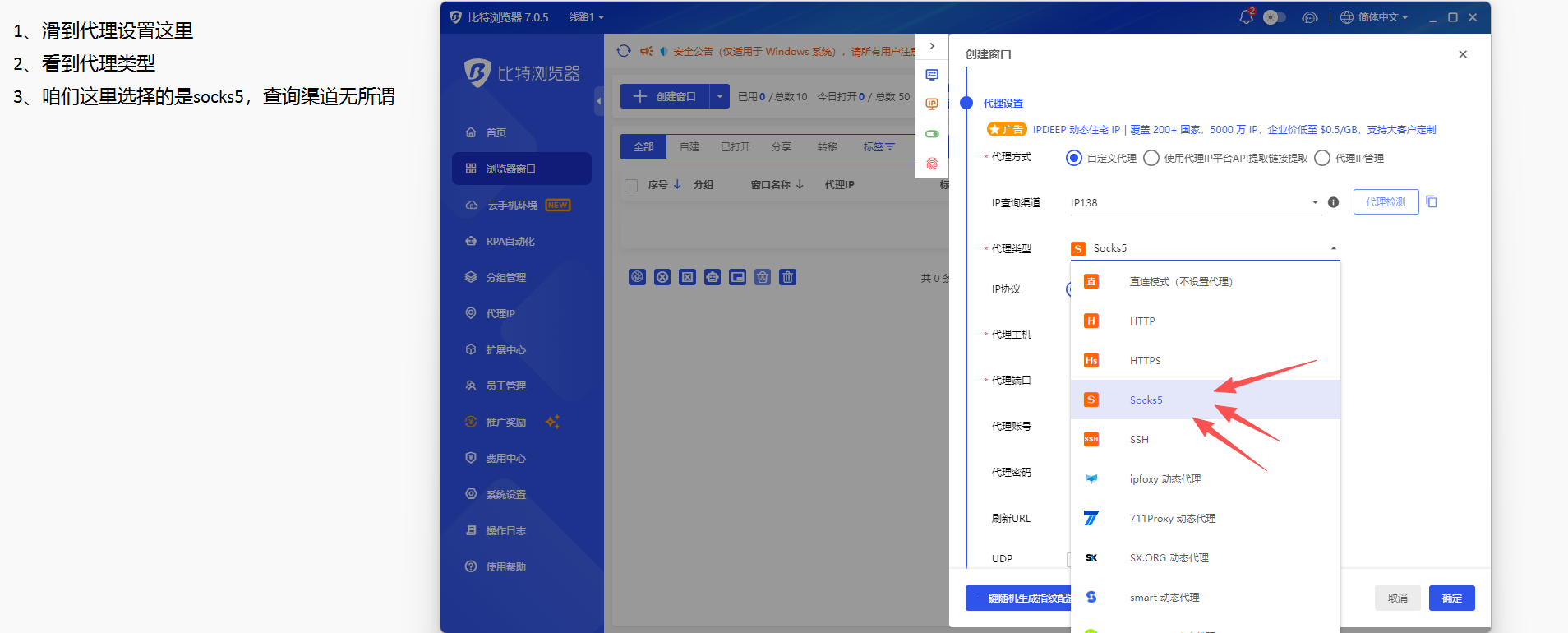Open the 线路1 line selector dropdown
The height and width of the screenshot is (633, 1568).
pyautogui.click(x=587, y=17)
